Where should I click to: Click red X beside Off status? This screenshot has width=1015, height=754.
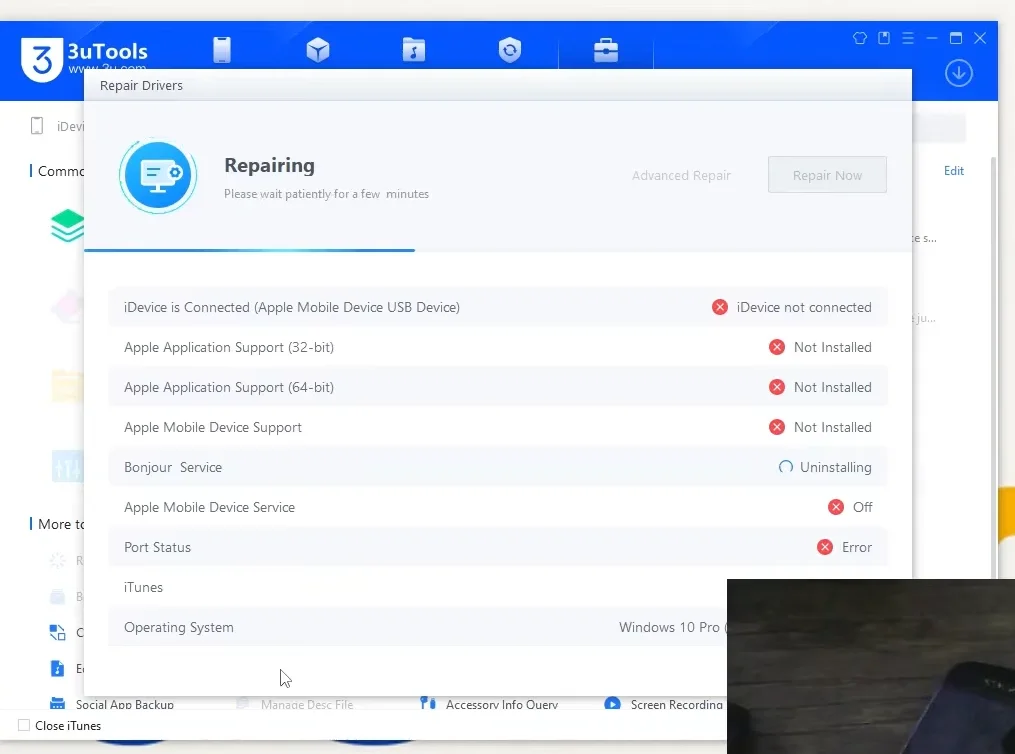836,507
